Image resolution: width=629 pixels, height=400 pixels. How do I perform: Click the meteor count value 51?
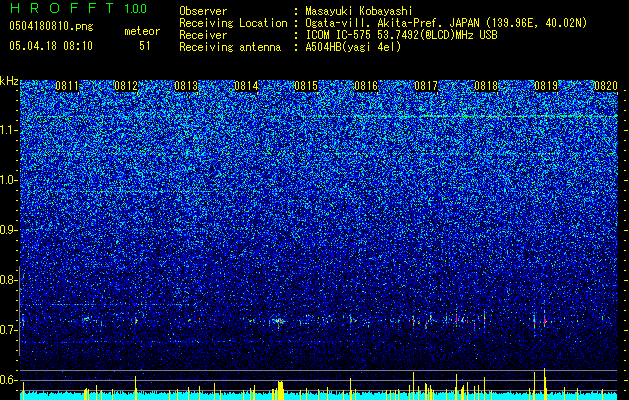144,46
